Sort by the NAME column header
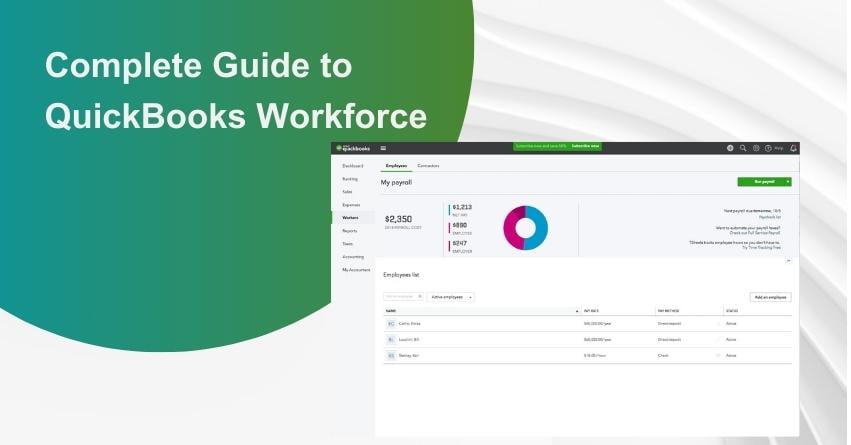This screenshot has height=445, width=851. coord(391,311)
